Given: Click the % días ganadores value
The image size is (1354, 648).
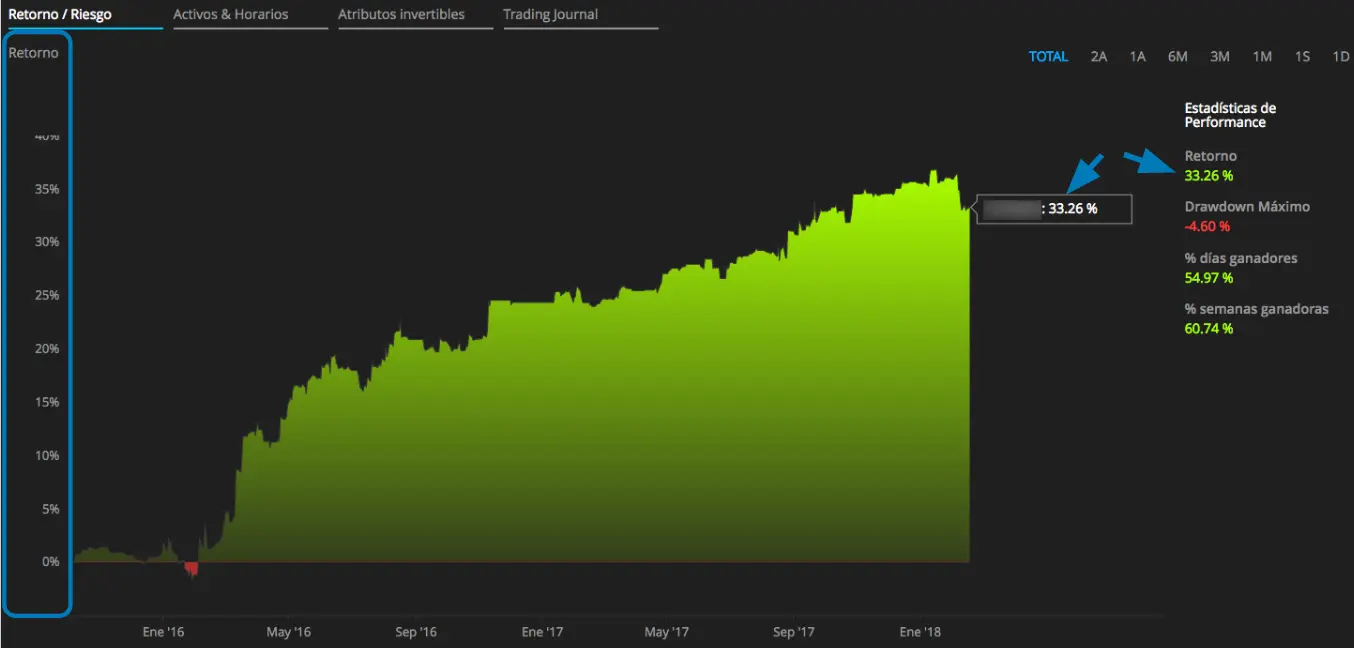Looking at the screenshot, I should 1209,278.
